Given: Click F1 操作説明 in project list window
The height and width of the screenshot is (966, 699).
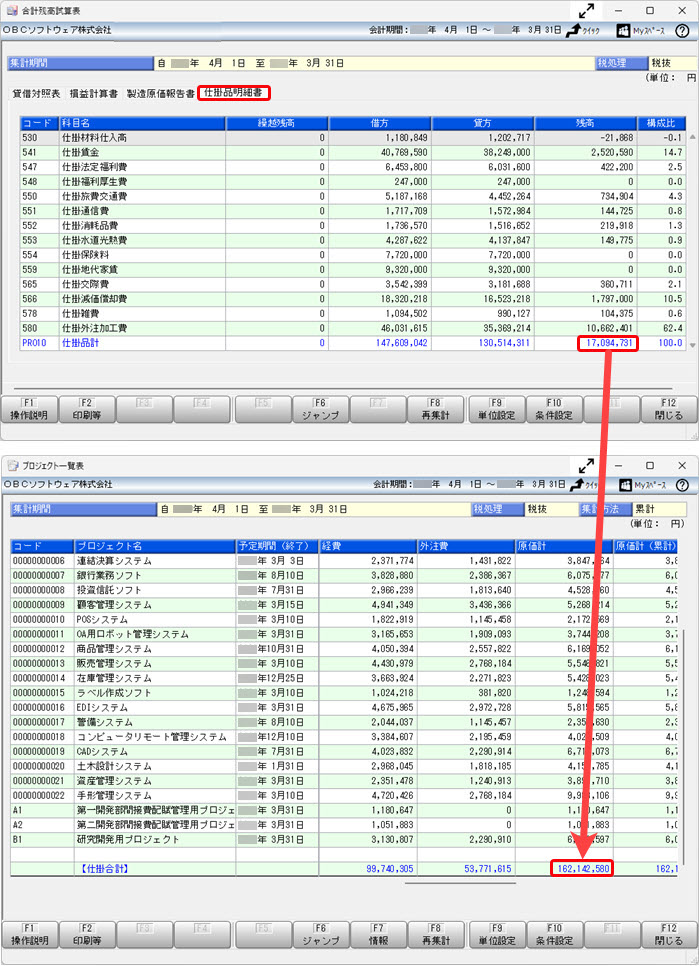Looking at the screenshot, I should coord(29,935).
